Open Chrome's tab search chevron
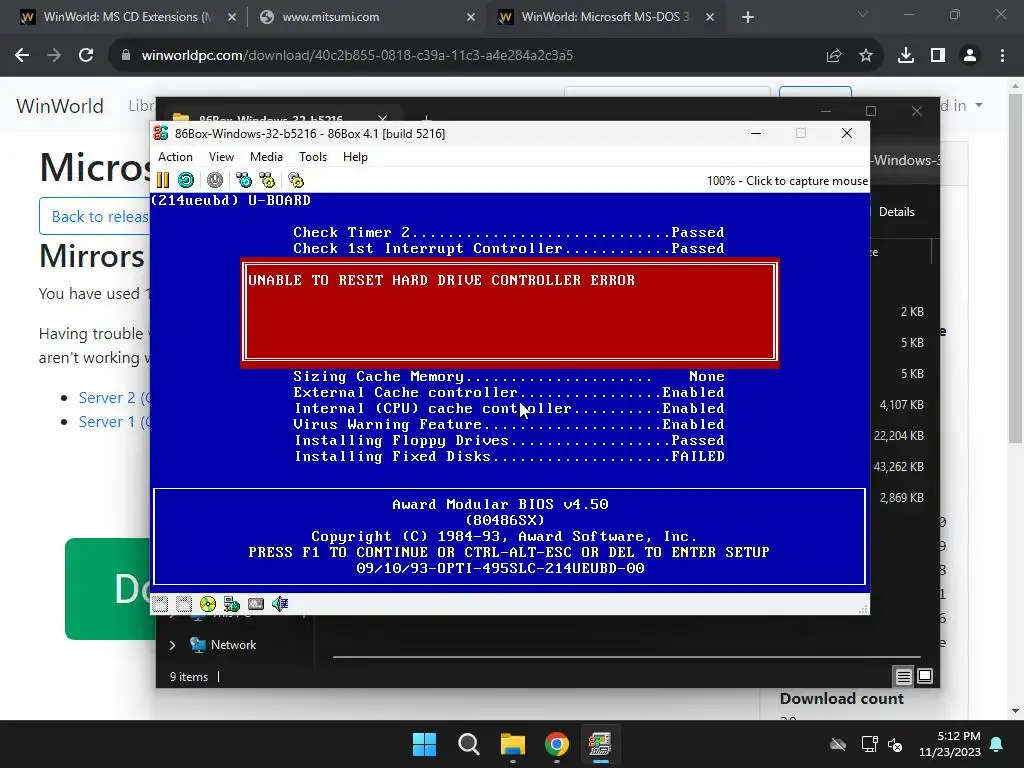This screenshot has height=768, width=1024. pyautogui.click(x=863, y=14)
